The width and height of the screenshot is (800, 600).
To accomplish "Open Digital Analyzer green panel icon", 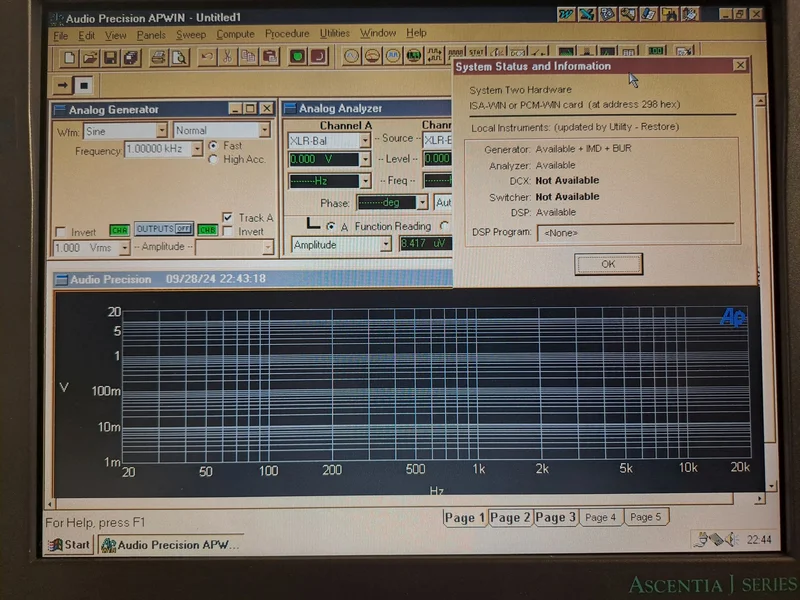I will click(414, 55).
